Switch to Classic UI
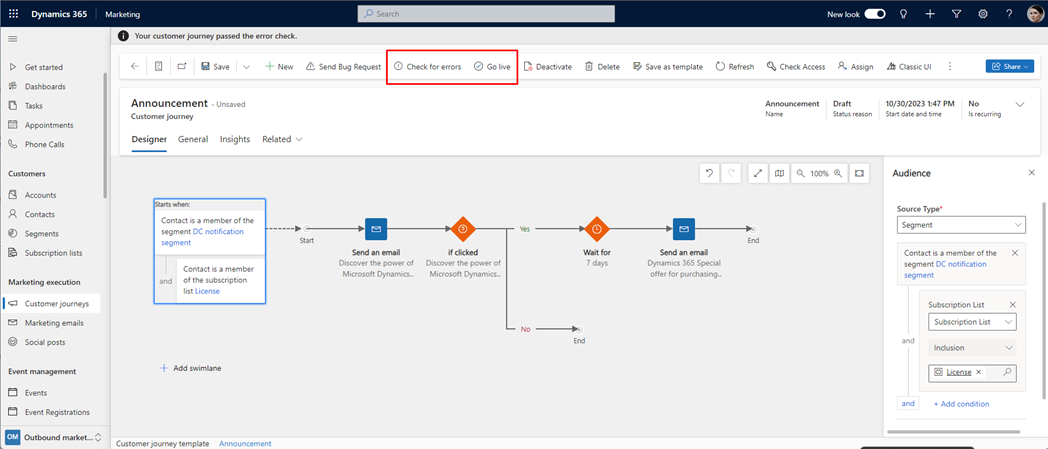 click(x=909, y=66)
